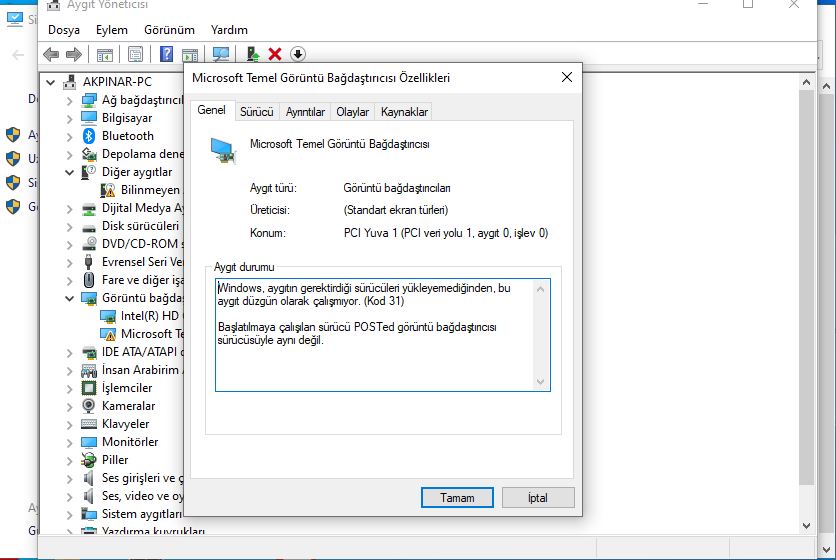Click the Klavyeler keyboard icon
Screen dimensions: 836x560
[x=89, y=424]
